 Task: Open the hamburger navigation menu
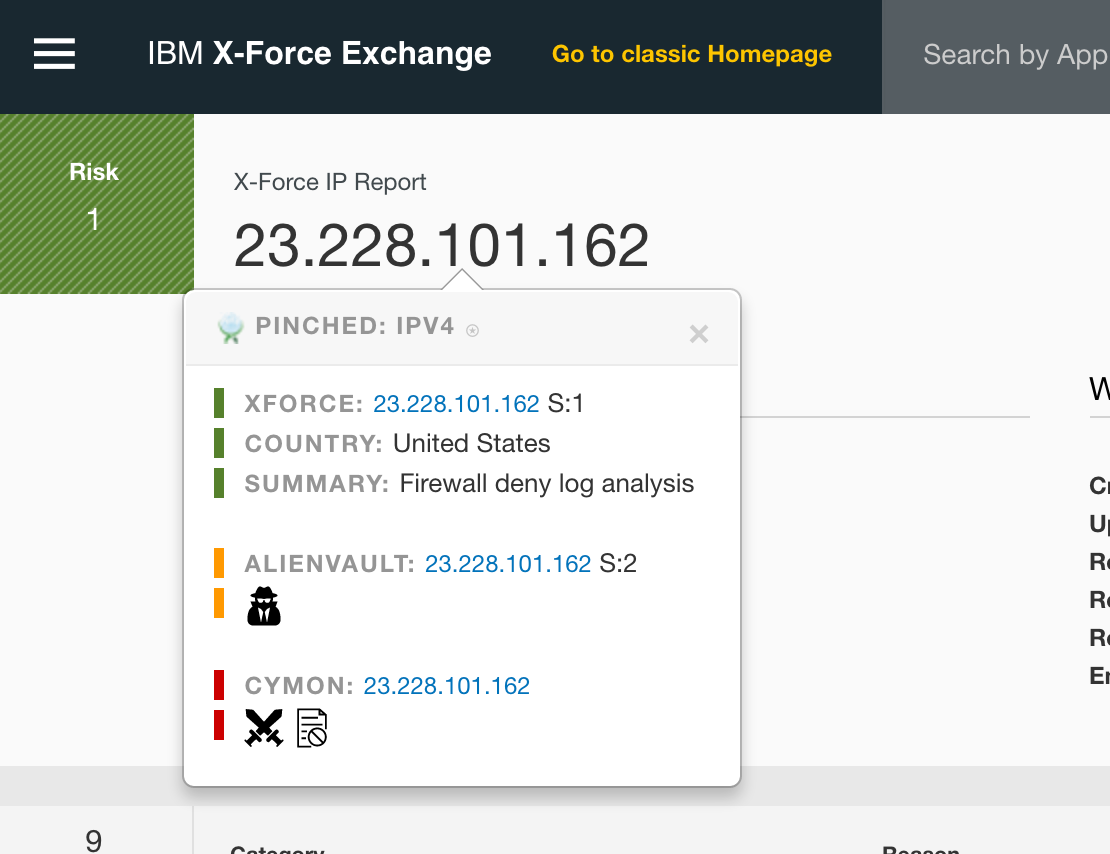55,54
